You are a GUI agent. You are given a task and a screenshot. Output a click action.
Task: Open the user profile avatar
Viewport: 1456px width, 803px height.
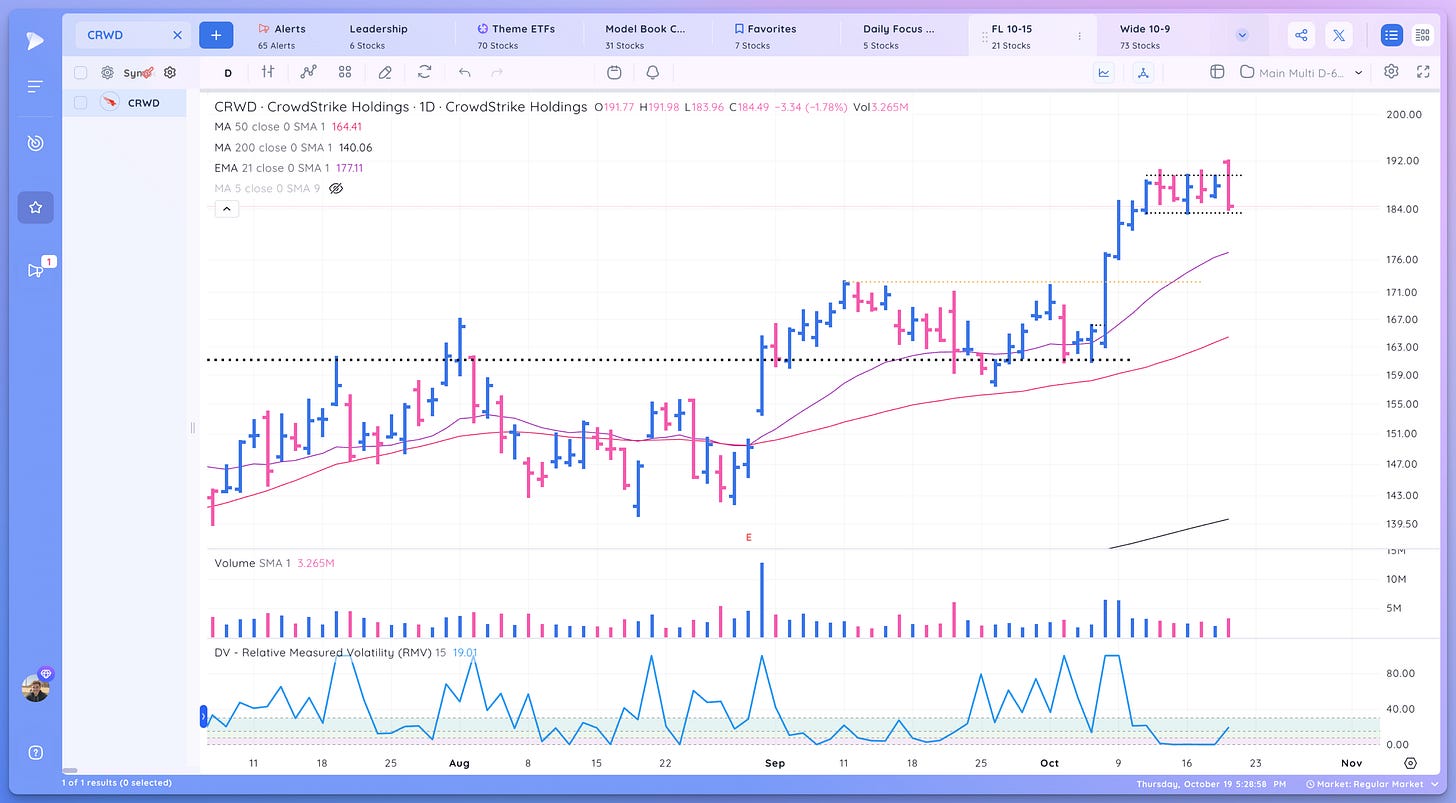click(x=35, y=688)
